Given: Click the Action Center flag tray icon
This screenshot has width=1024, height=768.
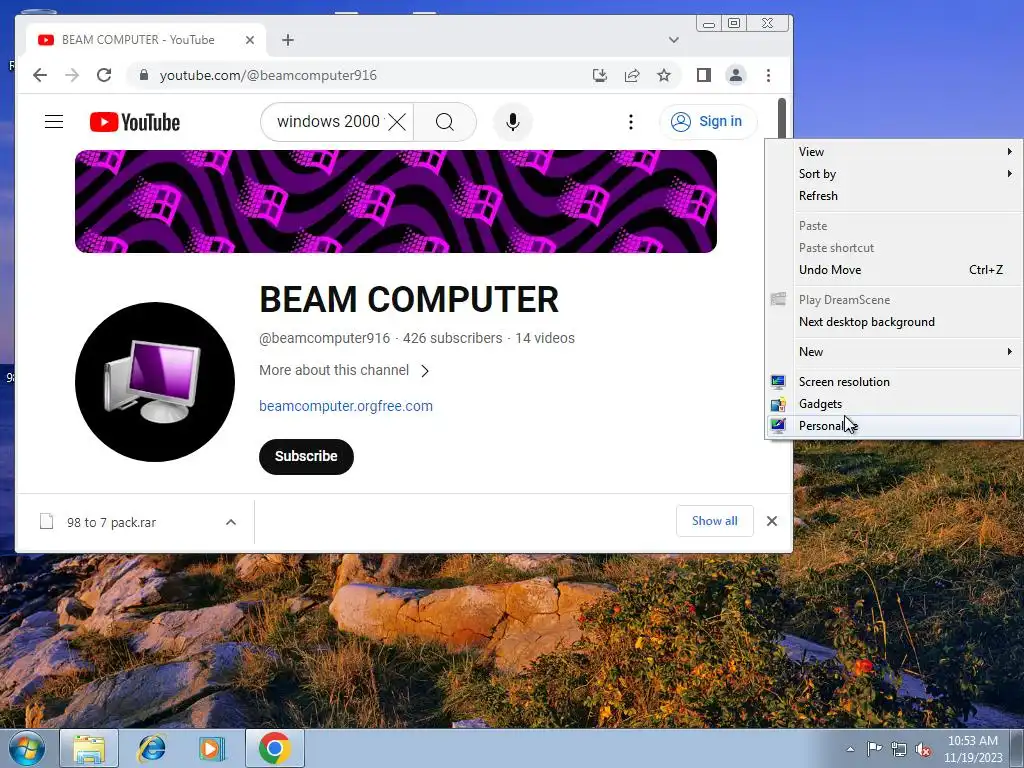Looking at the screenshot, I should tap(874, 749).
